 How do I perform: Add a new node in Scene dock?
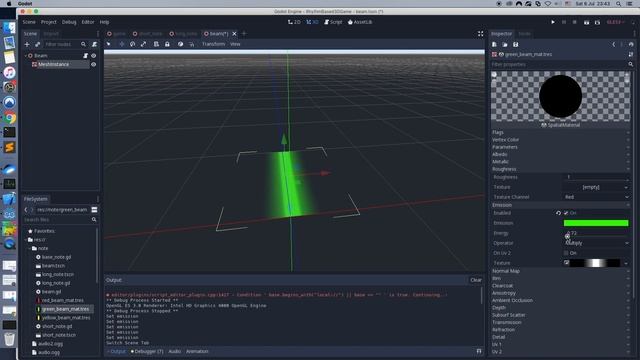(x=27, y=44)
